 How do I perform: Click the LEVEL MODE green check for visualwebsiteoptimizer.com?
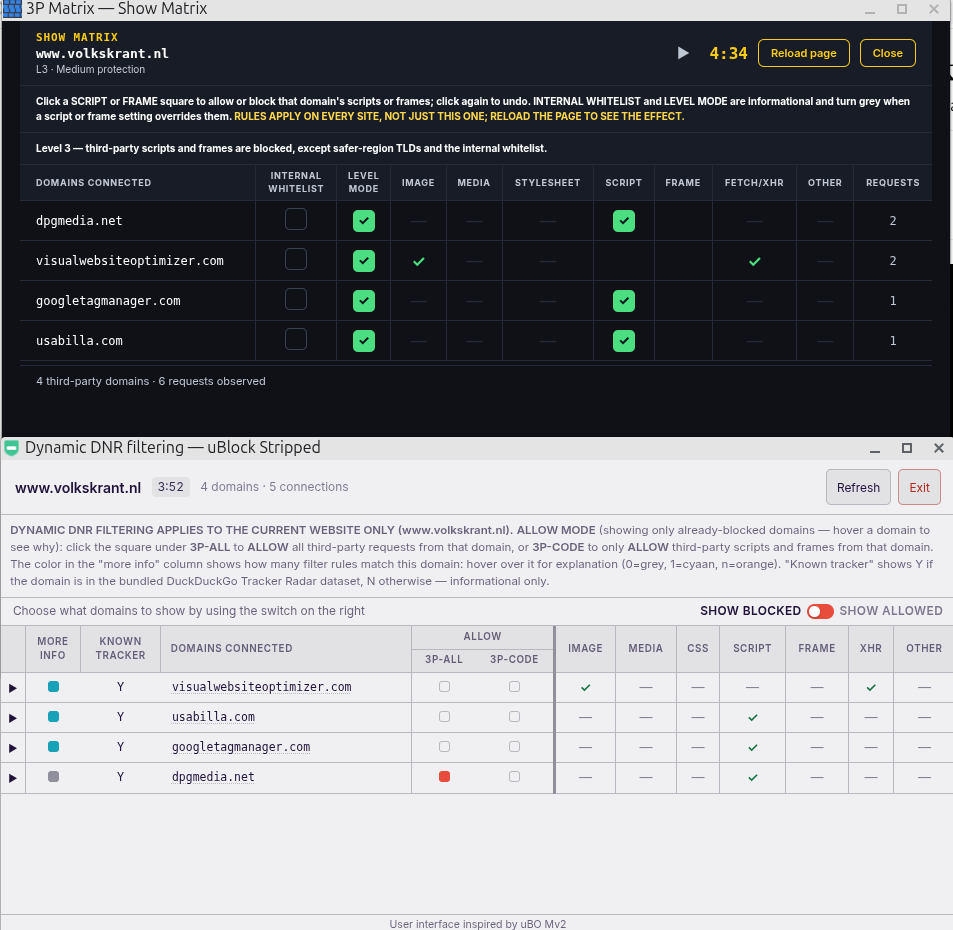(363, 261)
